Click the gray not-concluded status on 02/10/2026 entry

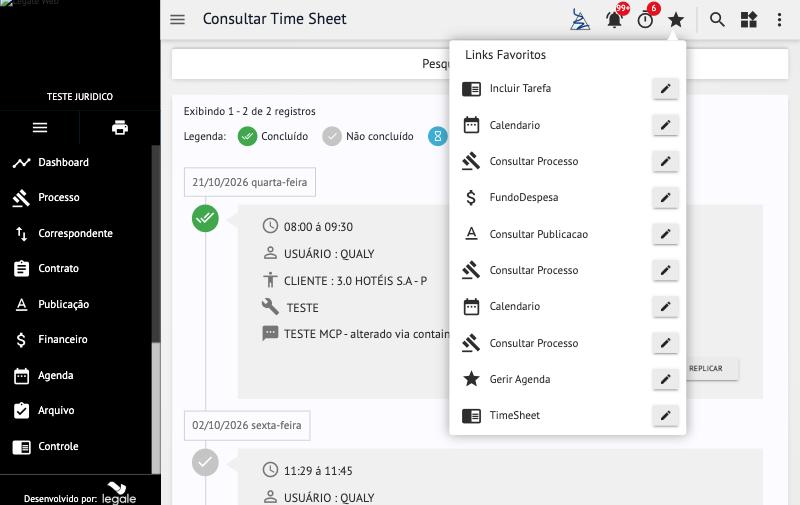pos(205,462)
